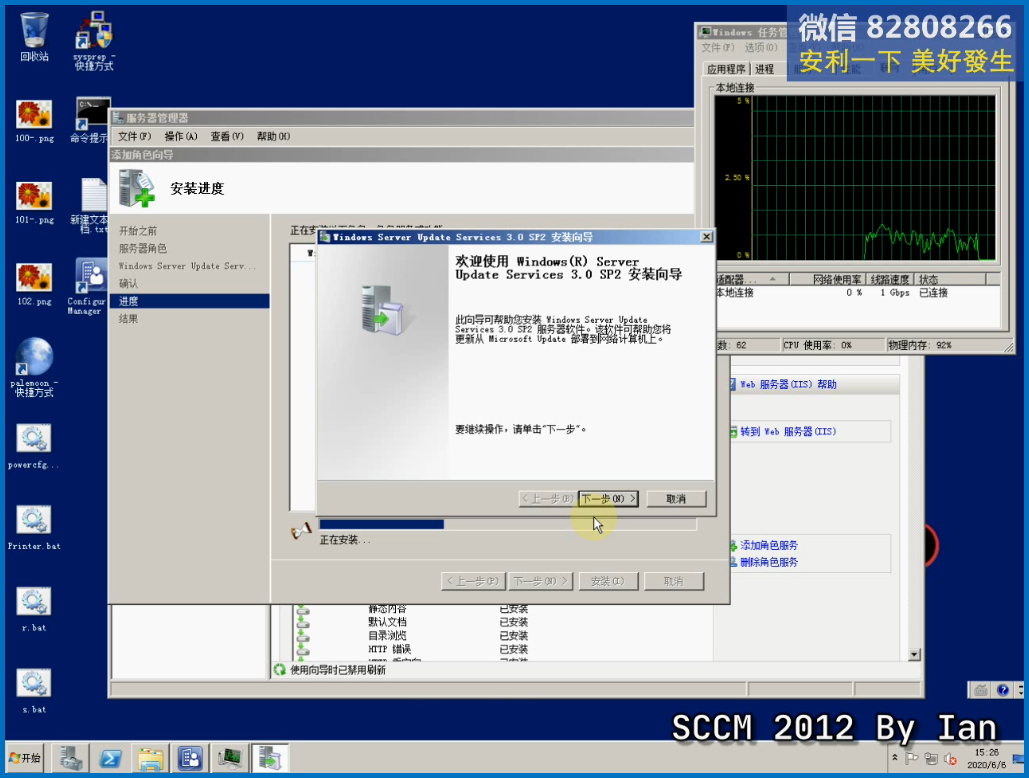Select 确认 step in the roles wizard
The height and width of the screenshot is (778, 1029).
click(128, 284)
